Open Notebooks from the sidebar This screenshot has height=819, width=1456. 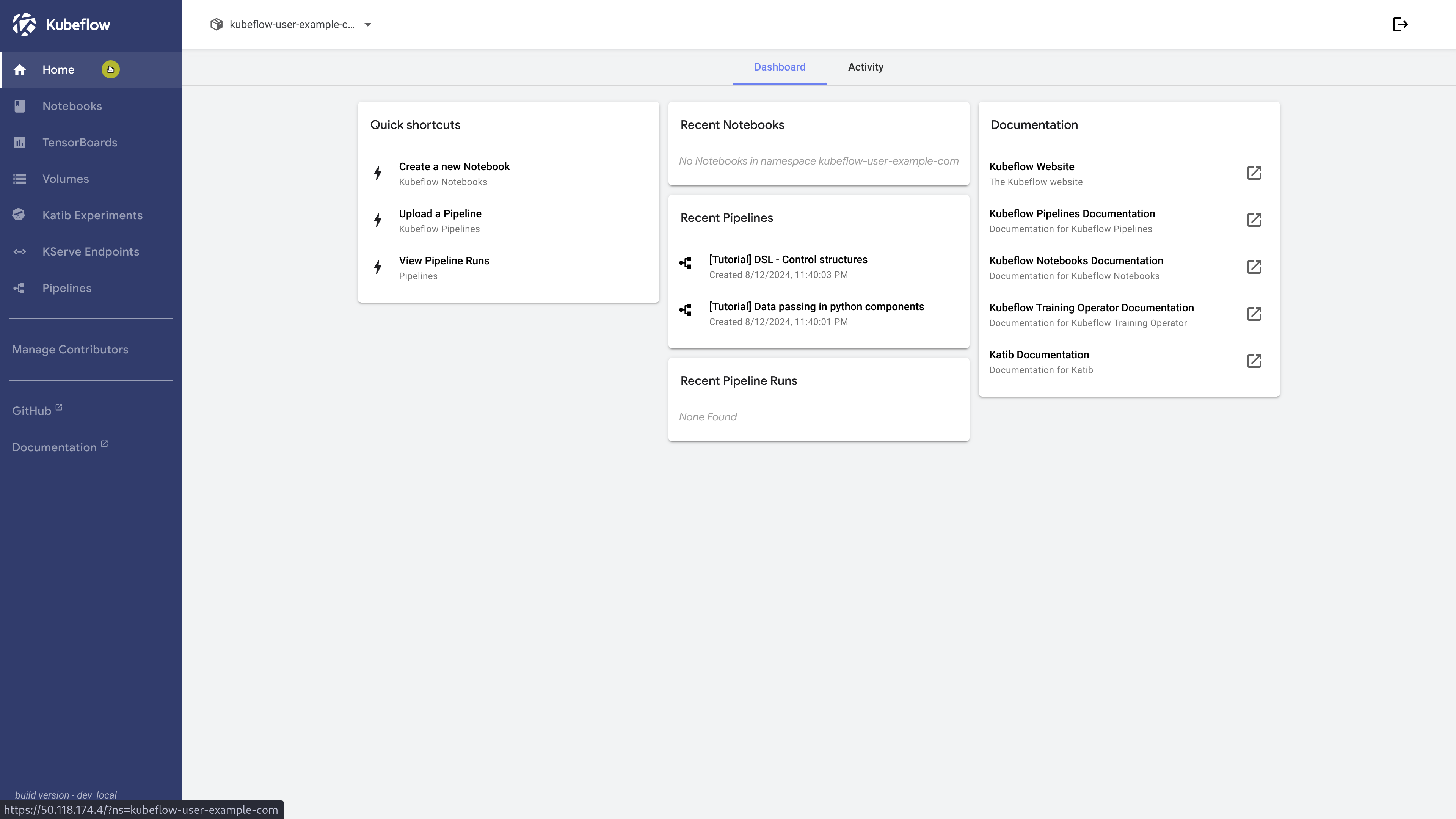pos(72,106)
